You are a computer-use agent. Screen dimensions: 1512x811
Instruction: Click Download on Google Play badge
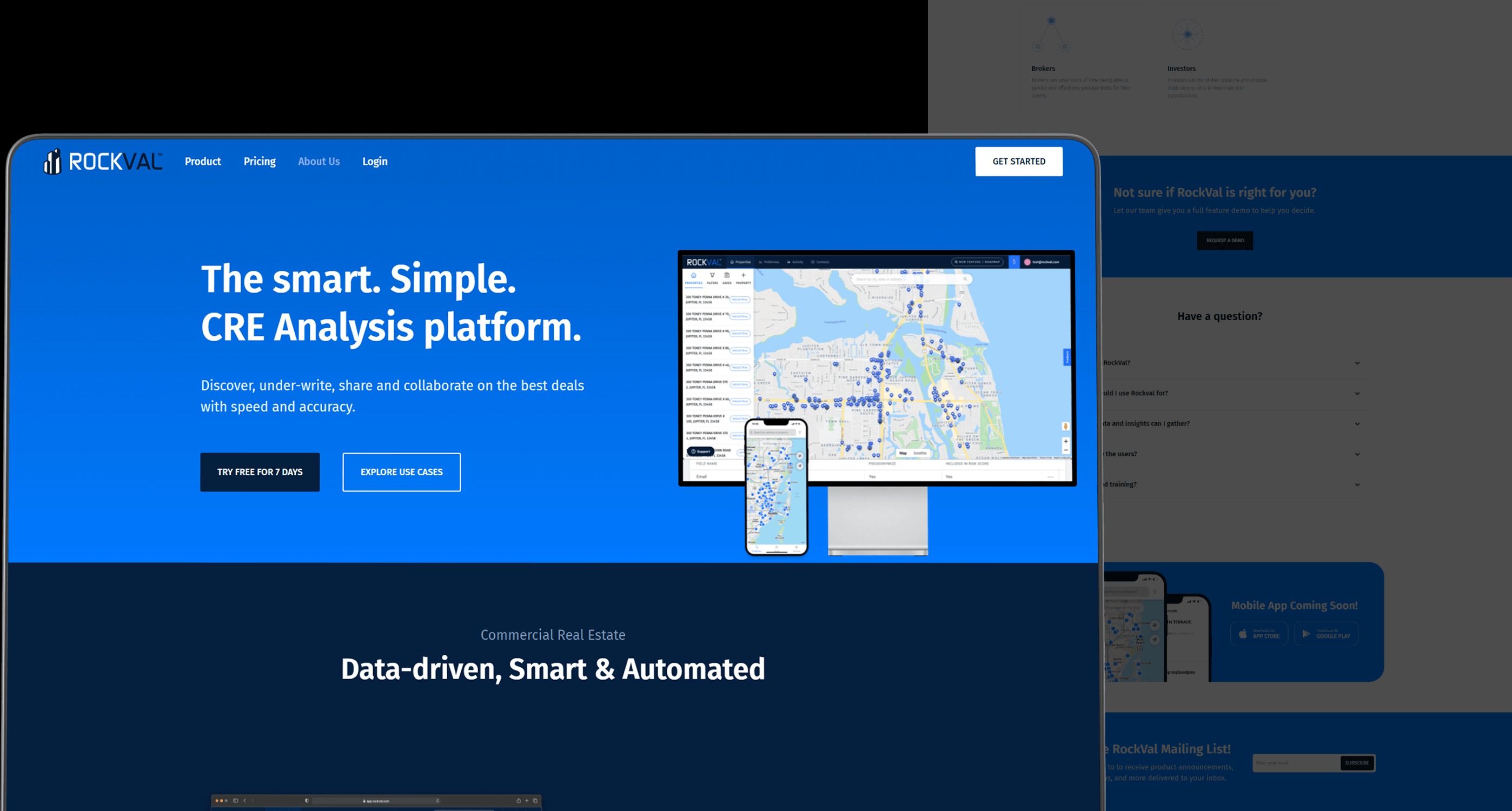point(1327,634)
